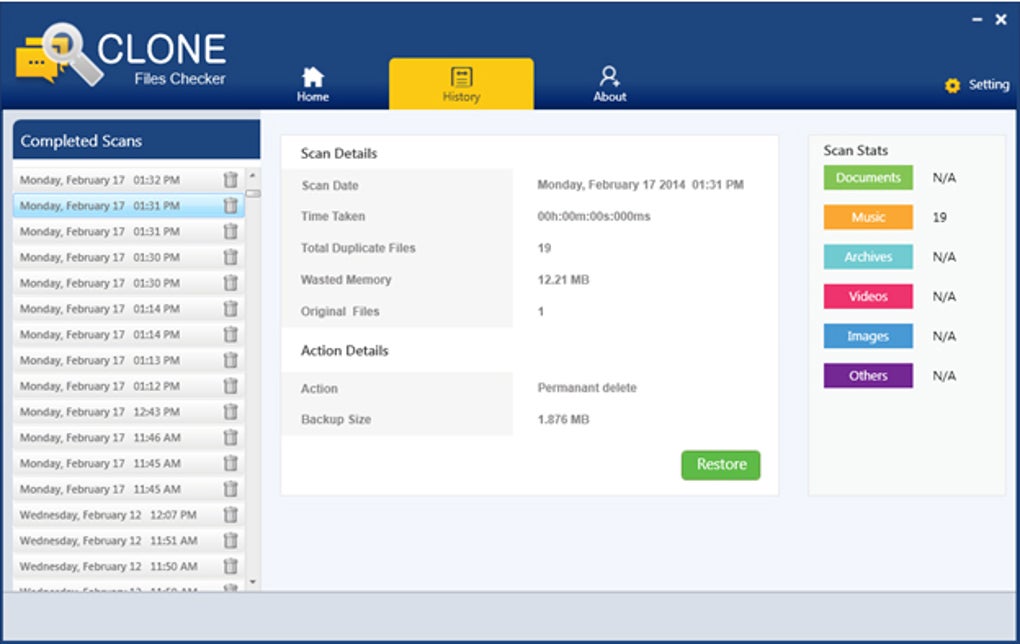This screenshot has height=644, width=1020.
Task: Click scroll-up arrow in Completed Scans
Action: pos(252,176)
